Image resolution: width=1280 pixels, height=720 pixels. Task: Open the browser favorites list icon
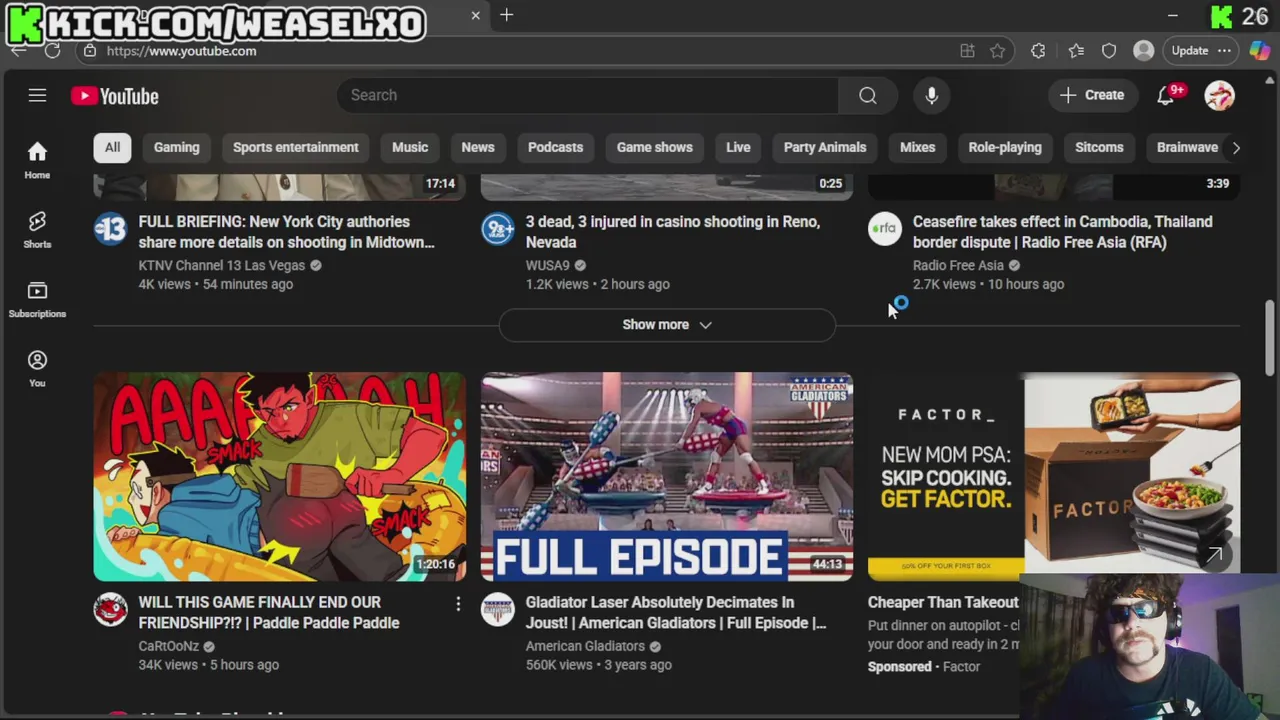pyautogui.click(x=1076, y=50)
